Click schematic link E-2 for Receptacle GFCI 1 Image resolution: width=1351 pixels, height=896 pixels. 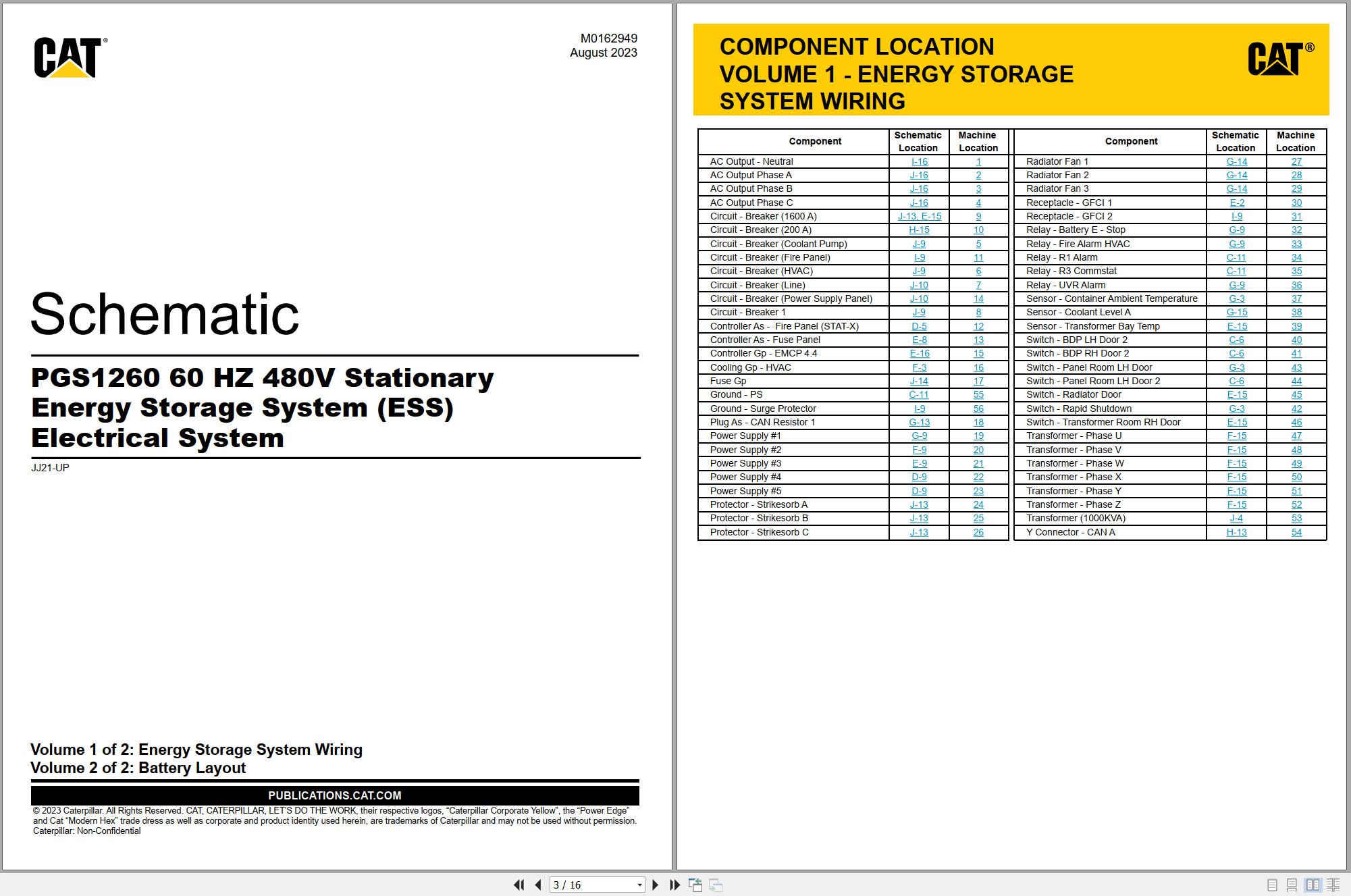pyautogui.click(x=1236, y=203)
